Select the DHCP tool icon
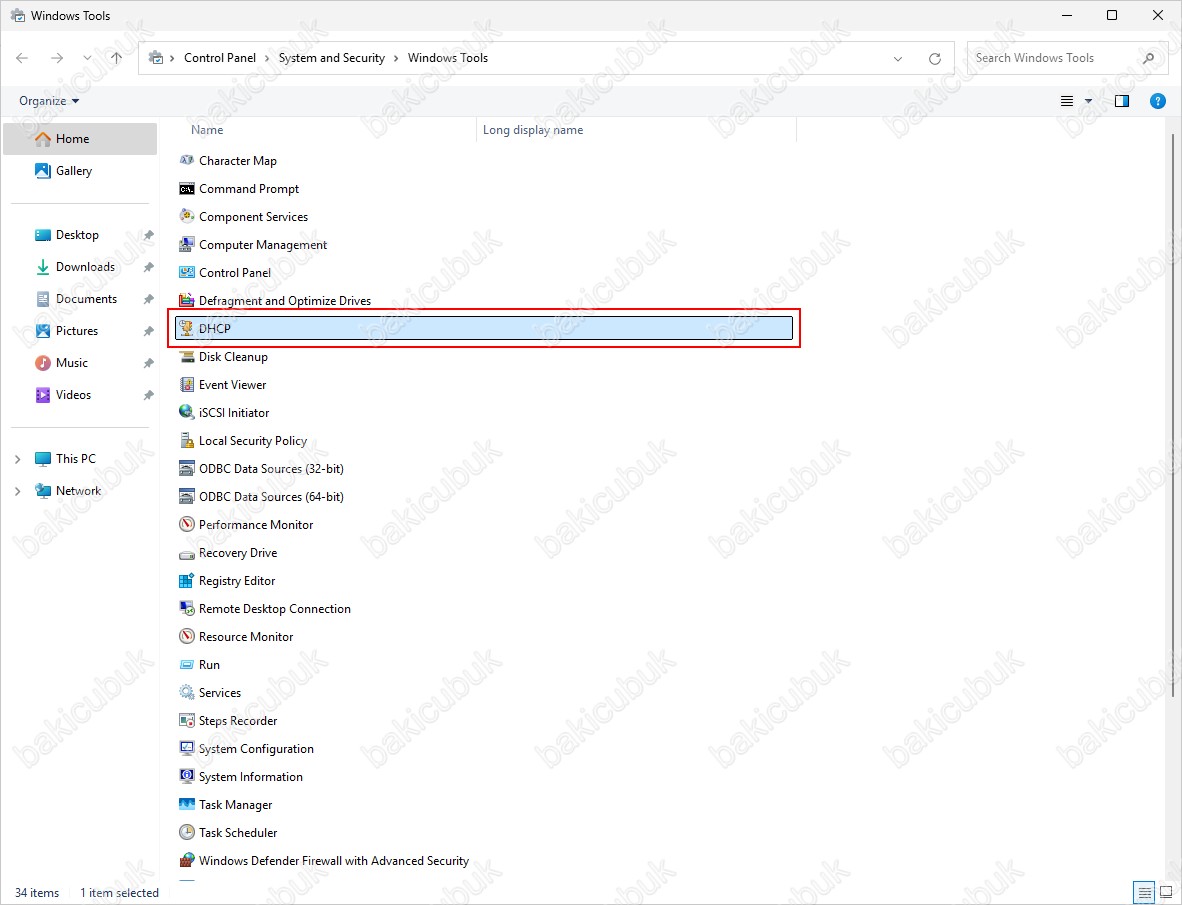The image size is (1182, 905). (186, 328)
